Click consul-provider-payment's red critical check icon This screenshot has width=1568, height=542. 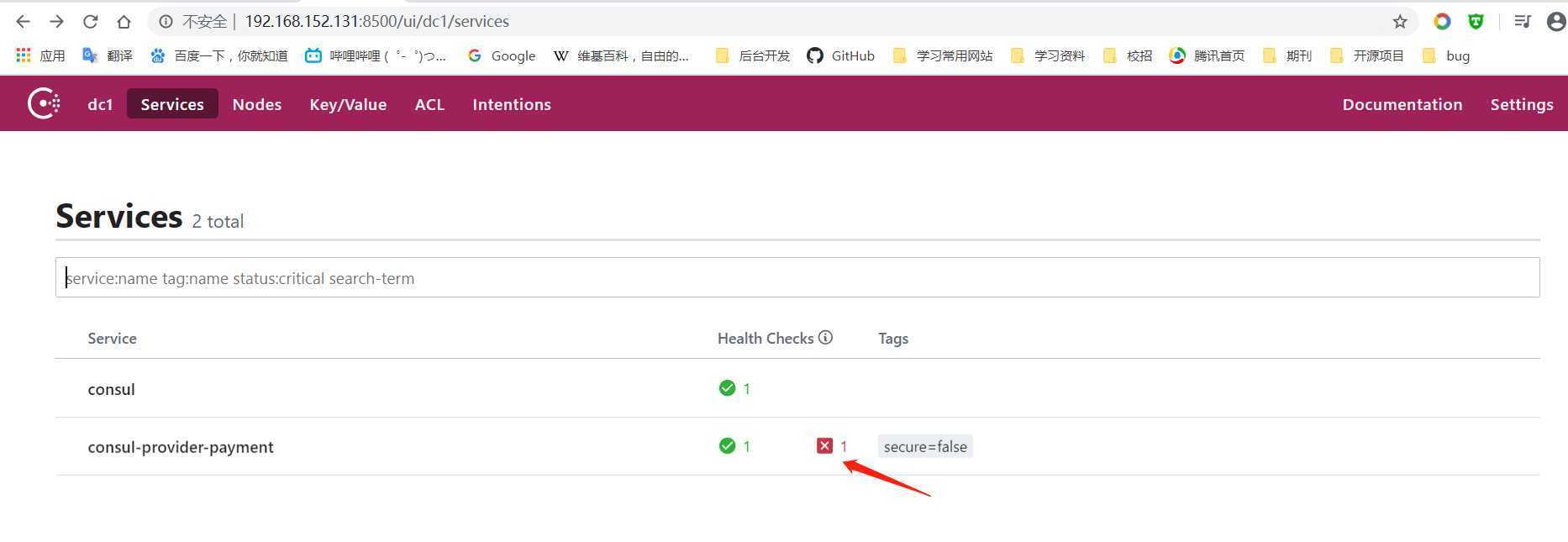tap(824, 445)
